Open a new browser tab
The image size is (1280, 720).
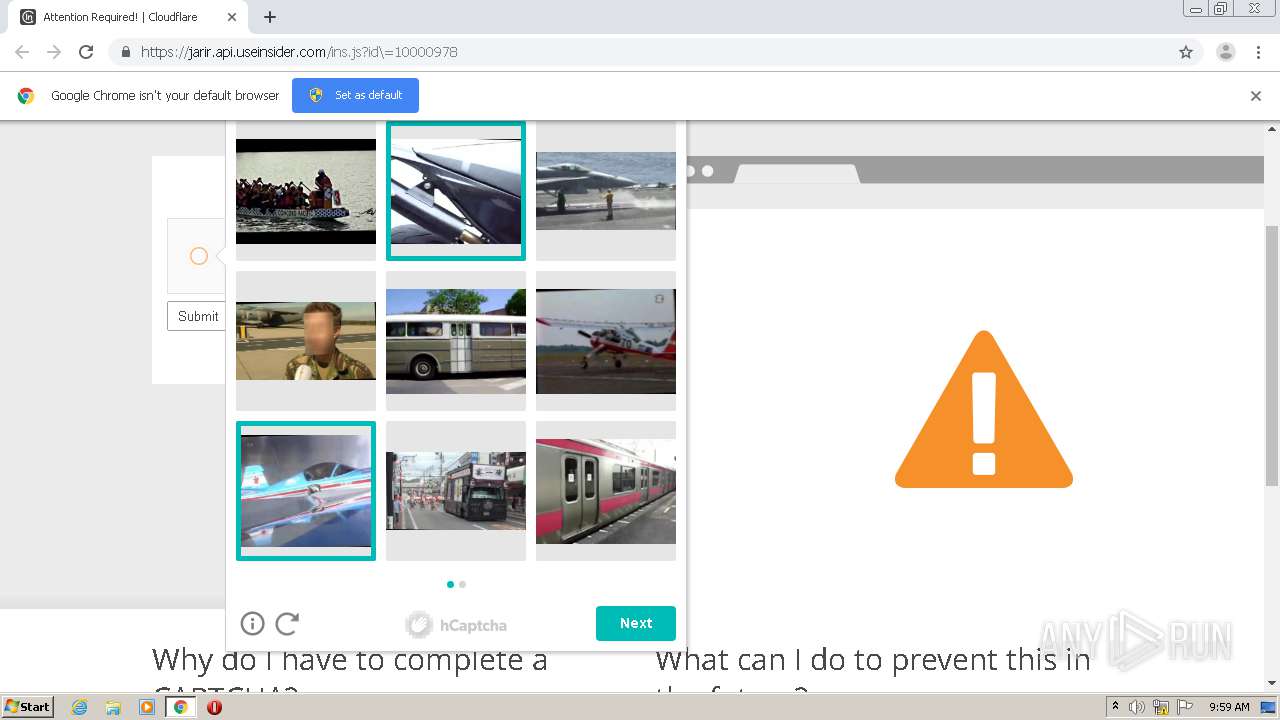pos(270,17)
